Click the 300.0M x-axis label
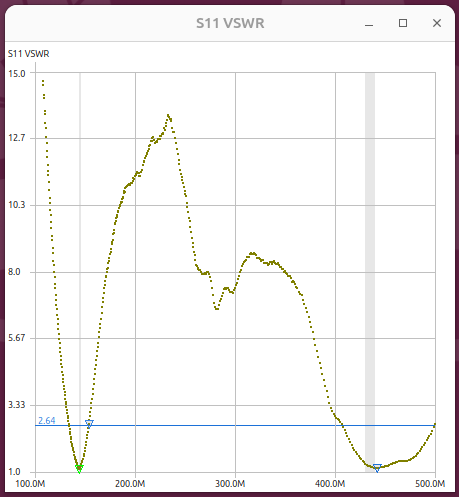Viewport: 459px width, 497px height. point(230,483)
